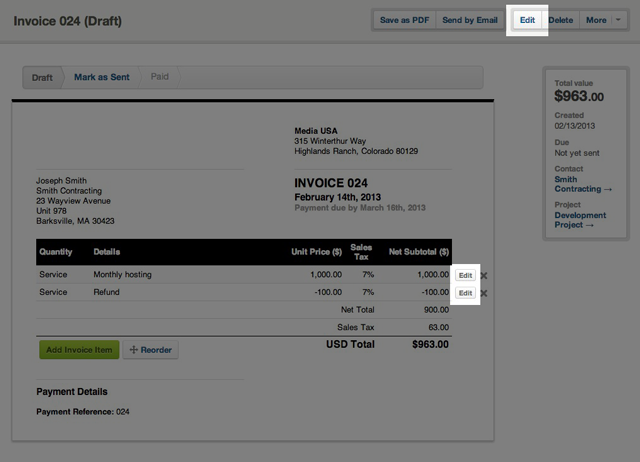The height and width of the screenshot is (462, 640).
Task: Edit the Monthly hosting line item
Action: [465, 275]
